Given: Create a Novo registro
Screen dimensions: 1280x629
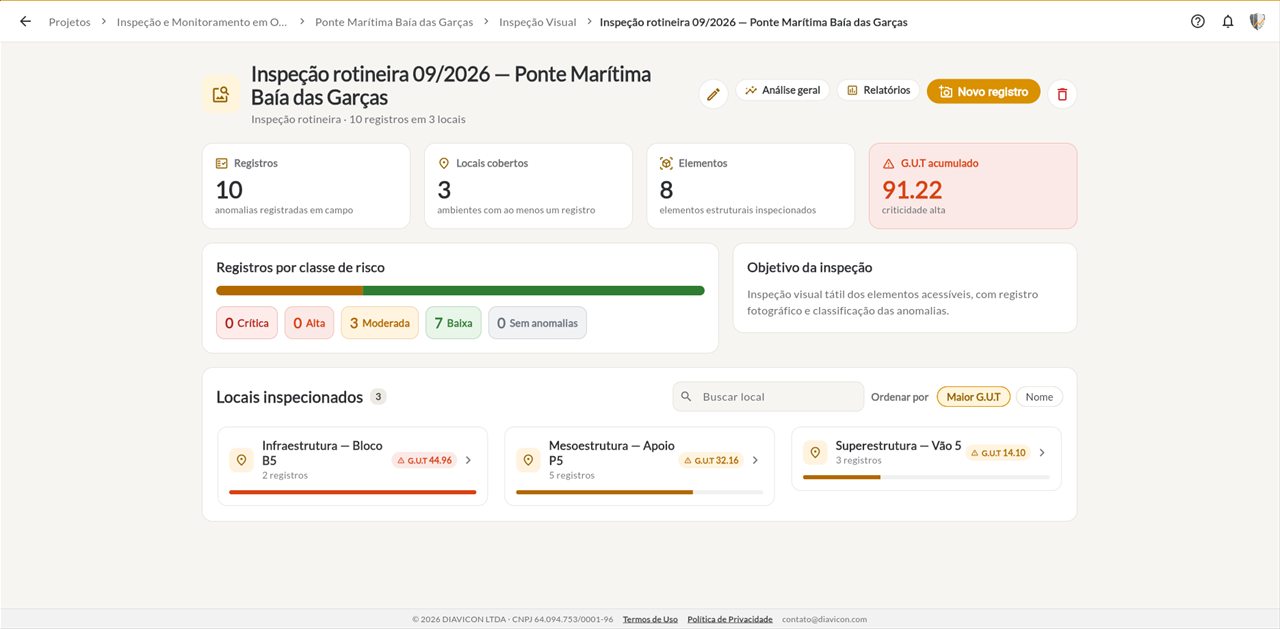Looking at the screenshot, I should tap(984, 91).
